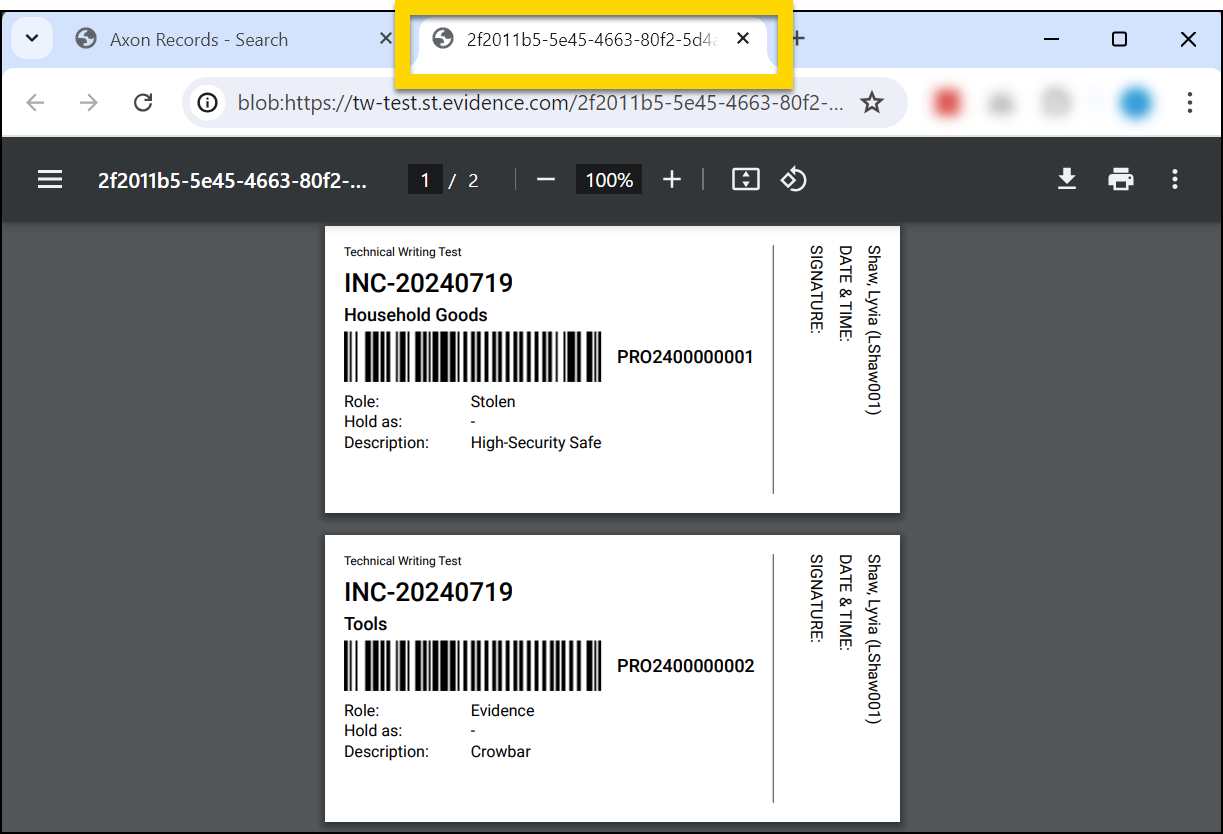
Task: Click the page number input field
Action: pyautogui.click(x=425, y=179)
